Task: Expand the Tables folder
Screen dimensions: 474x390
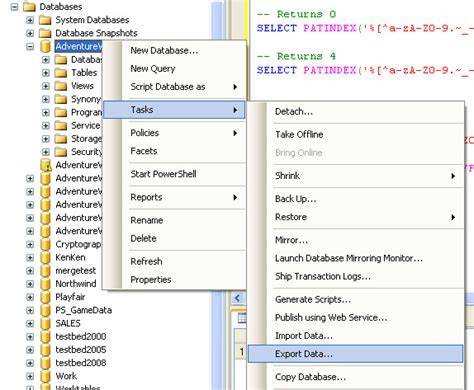Action: click(46, 73)
